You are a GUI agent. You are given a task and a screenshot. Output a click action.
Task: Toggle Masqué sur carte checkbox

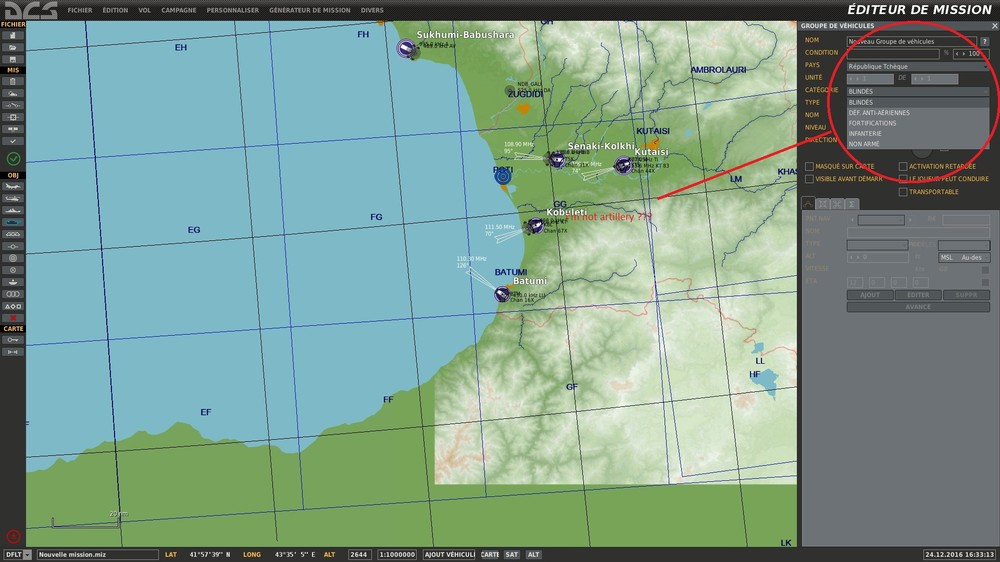[809, 166]
